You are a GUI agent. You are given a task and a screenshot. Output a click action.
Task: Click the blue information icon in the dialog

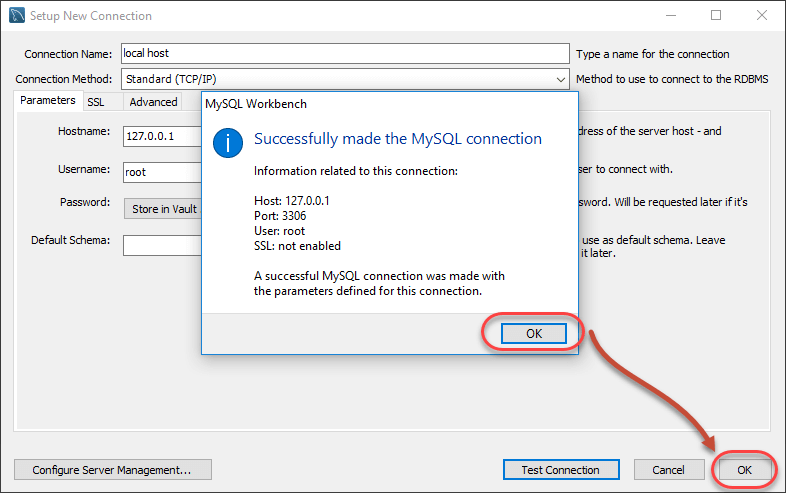pyautogui.click(x=229, y=142)
